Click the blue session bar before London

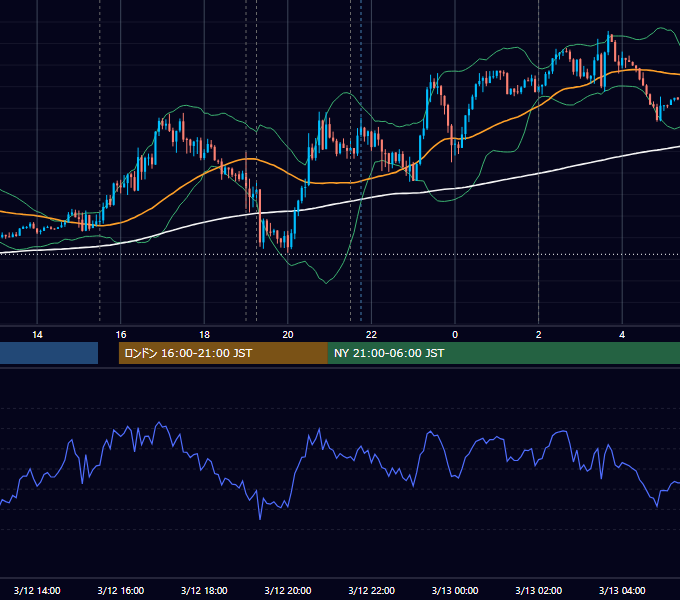[x=49, y=353]
